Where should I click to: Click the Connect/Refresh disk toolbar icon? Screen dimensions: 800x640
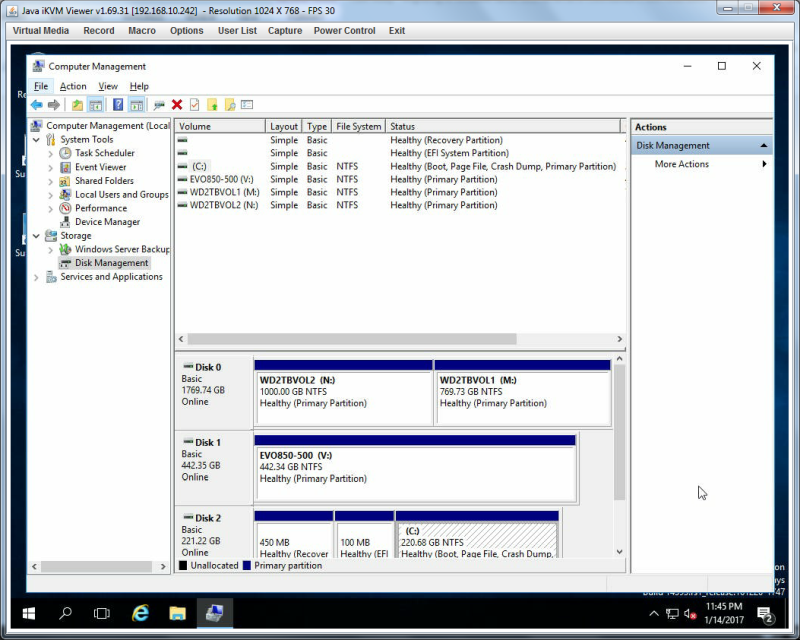159,105
